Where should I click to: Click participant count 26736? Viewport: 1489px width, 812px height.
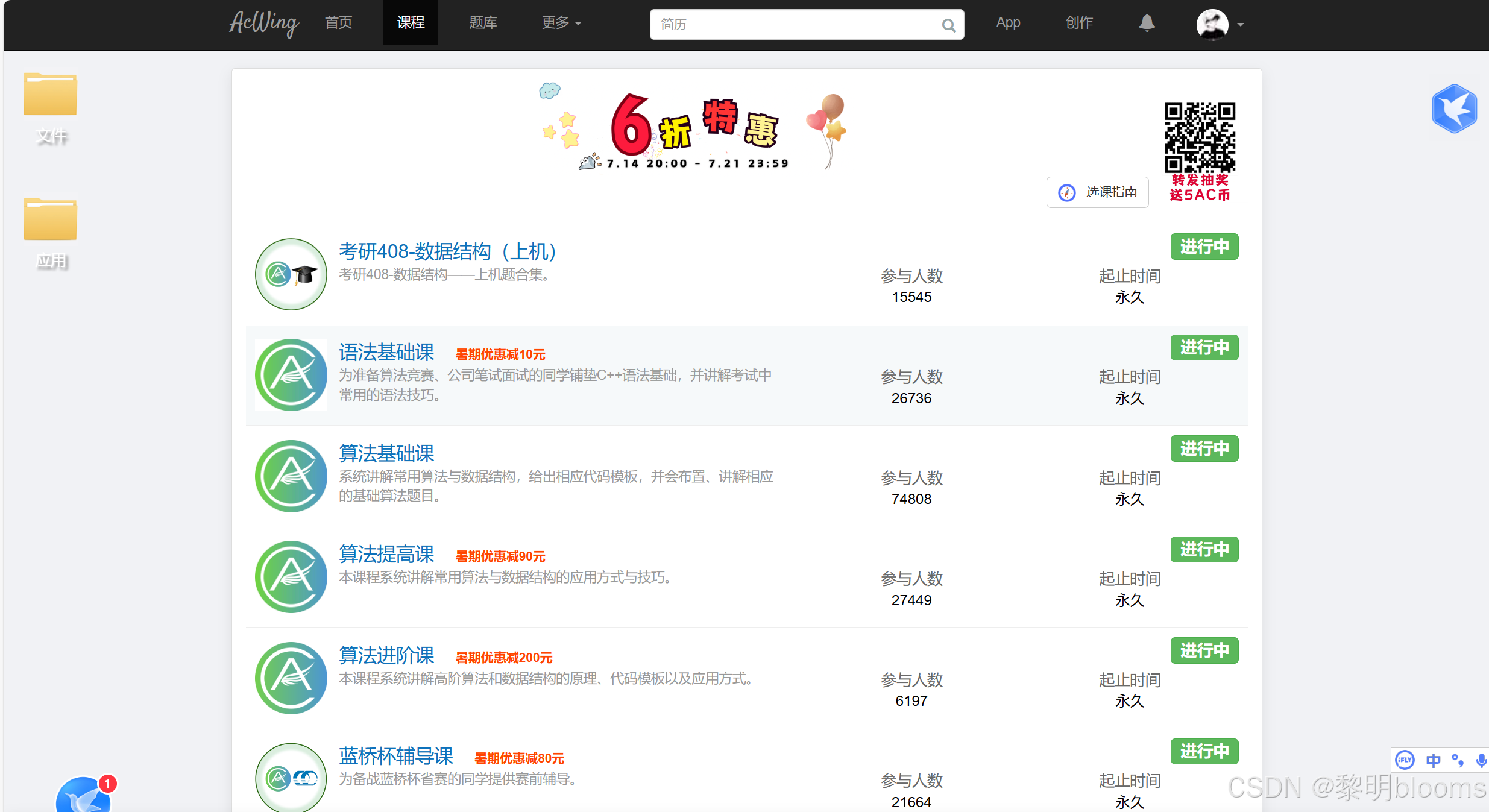pos(911,398)
